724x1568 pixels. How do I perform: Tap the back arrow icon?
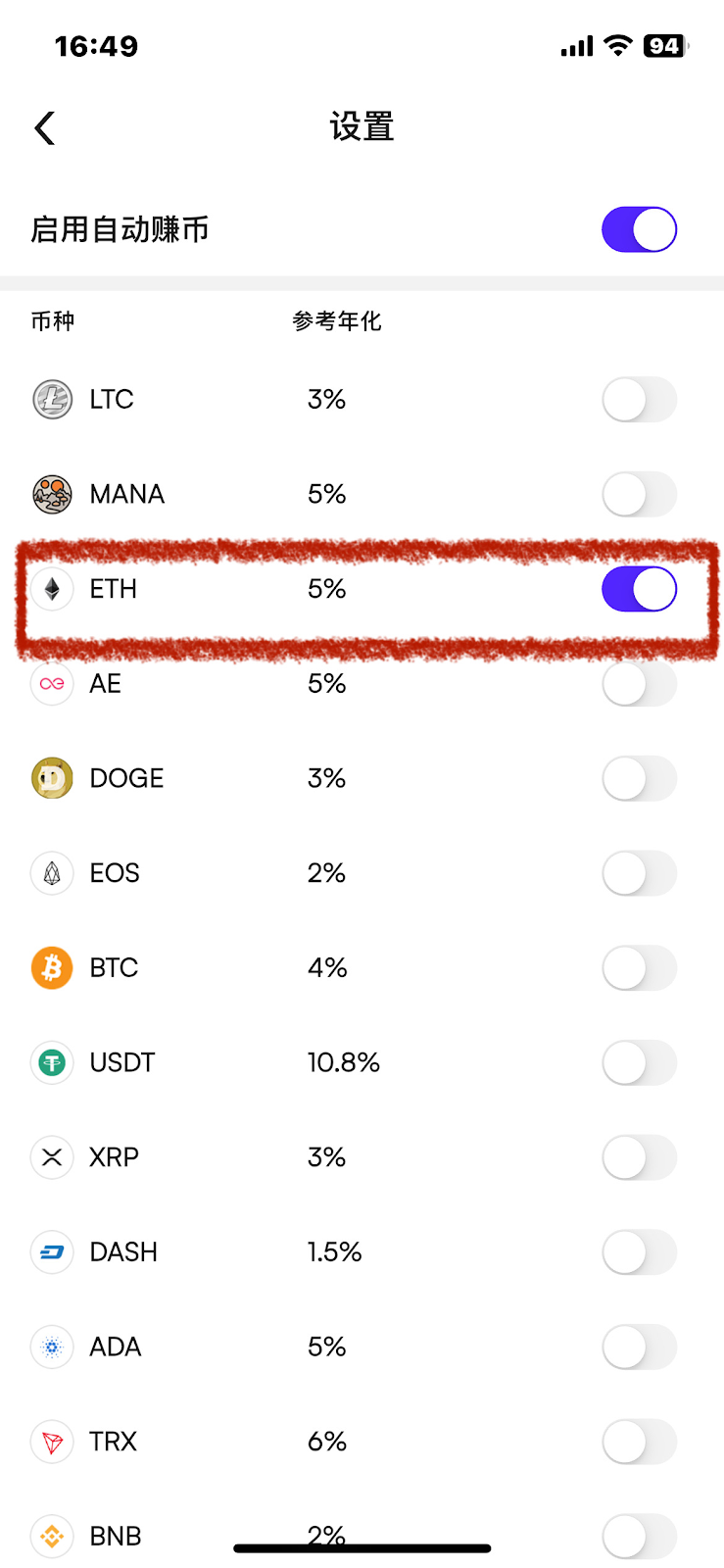pos(45,127)
